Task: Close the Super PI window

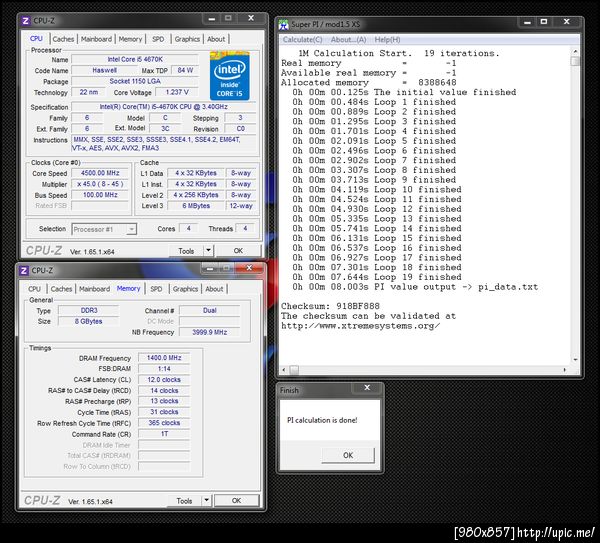Action: point(567,22)
